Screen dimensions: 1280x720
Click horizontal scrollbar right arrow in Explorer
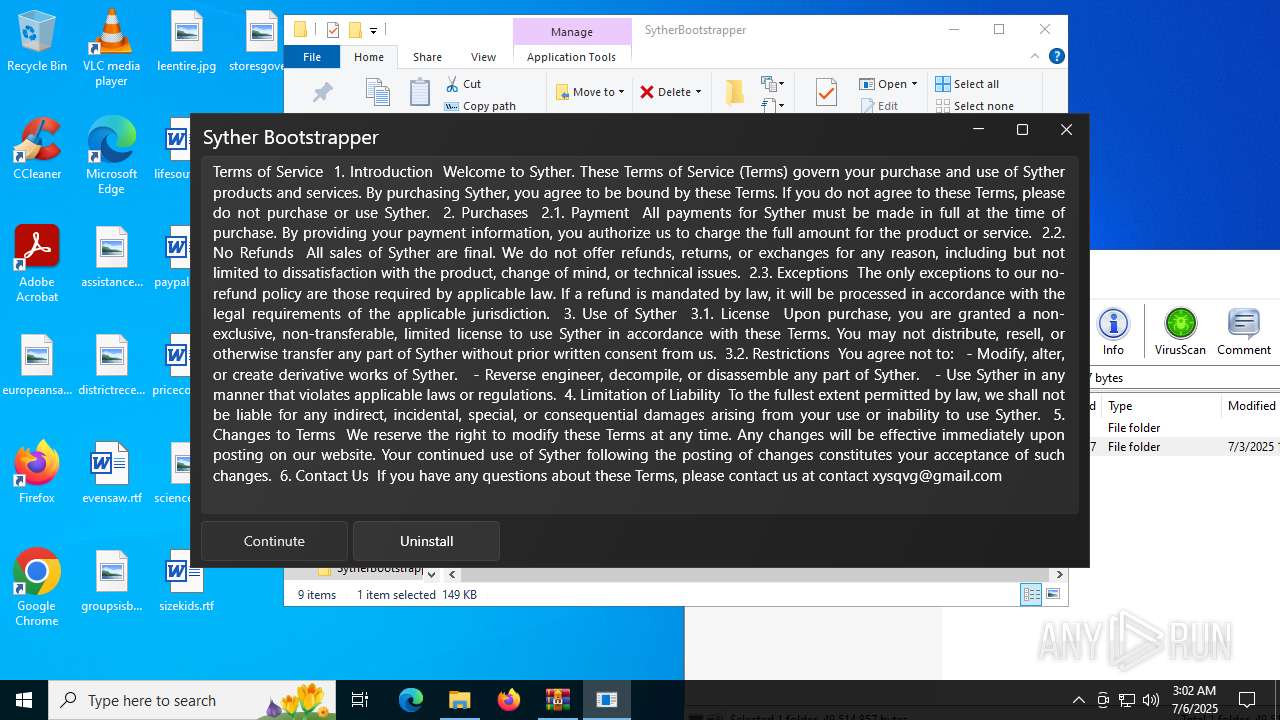coord(1059,574)
